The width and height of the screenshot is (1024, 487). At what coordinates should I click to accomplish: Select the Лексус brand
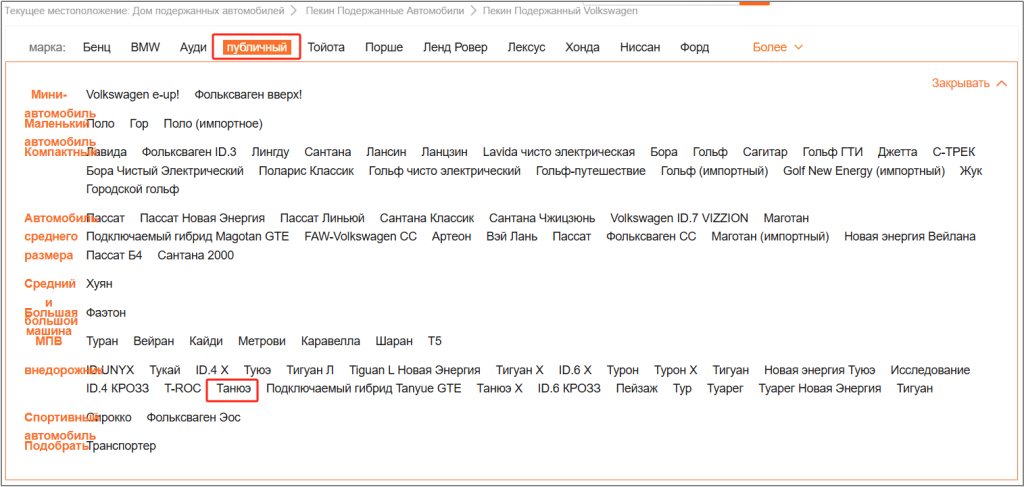[x=526, y=47]
